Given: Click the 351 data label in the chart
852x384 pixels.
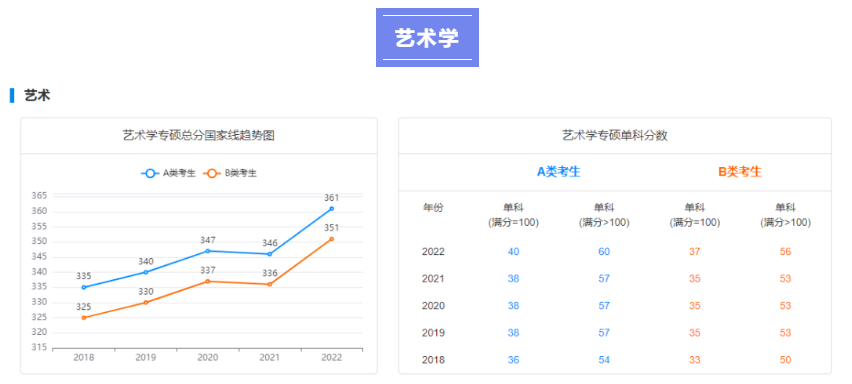Looking at the screenshot, I should pos(331,228).
